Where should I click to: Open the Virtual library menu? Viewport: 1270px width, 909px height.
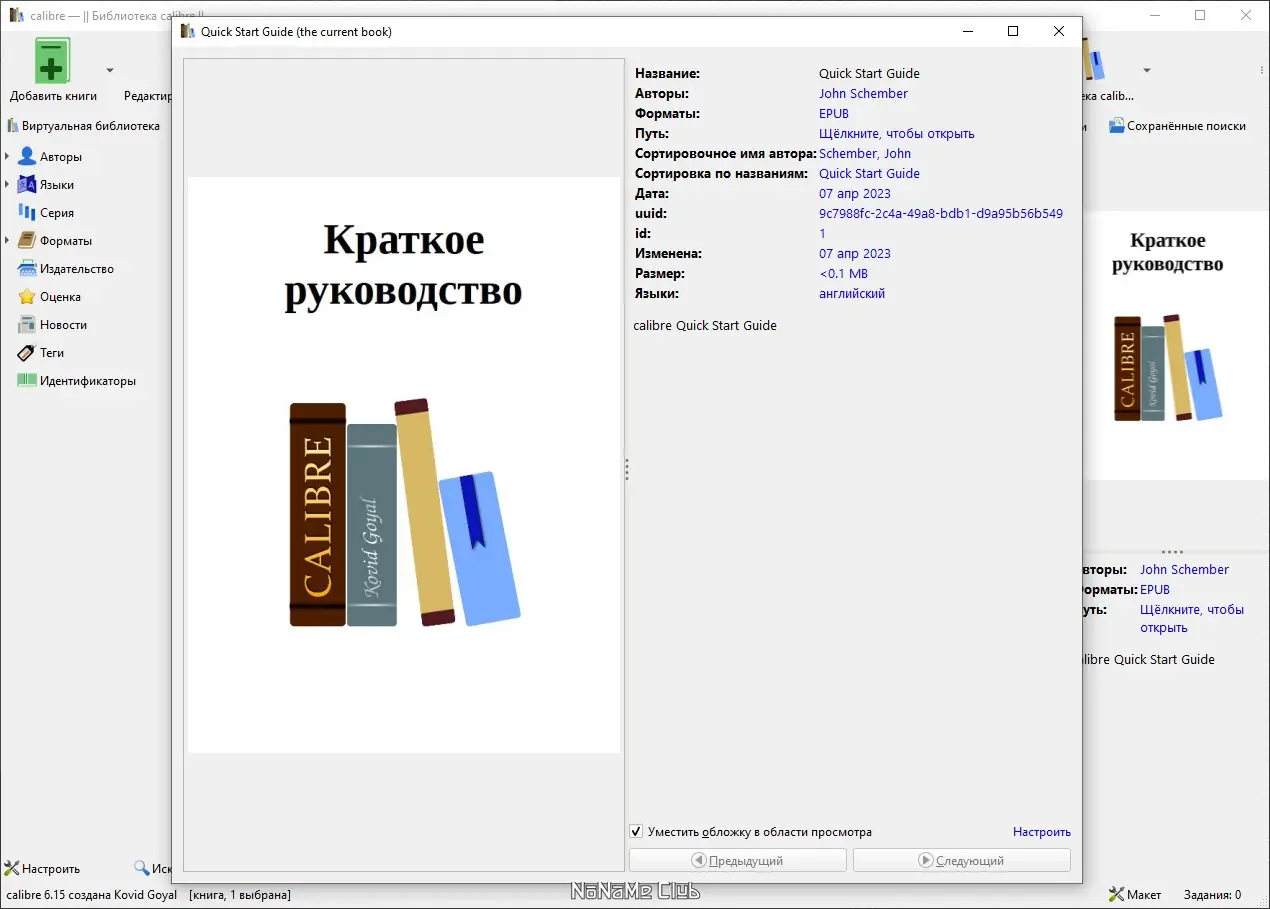click(x=84, y=126)
